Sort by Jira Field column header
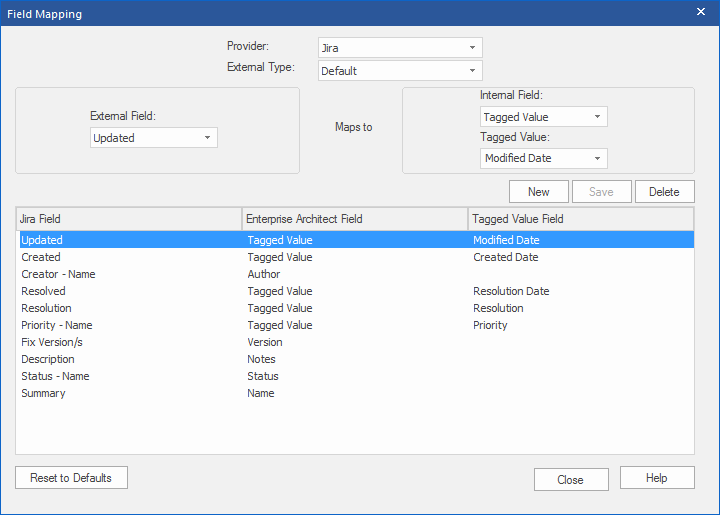This screenshot has height=515, width=720. point(129,219)
